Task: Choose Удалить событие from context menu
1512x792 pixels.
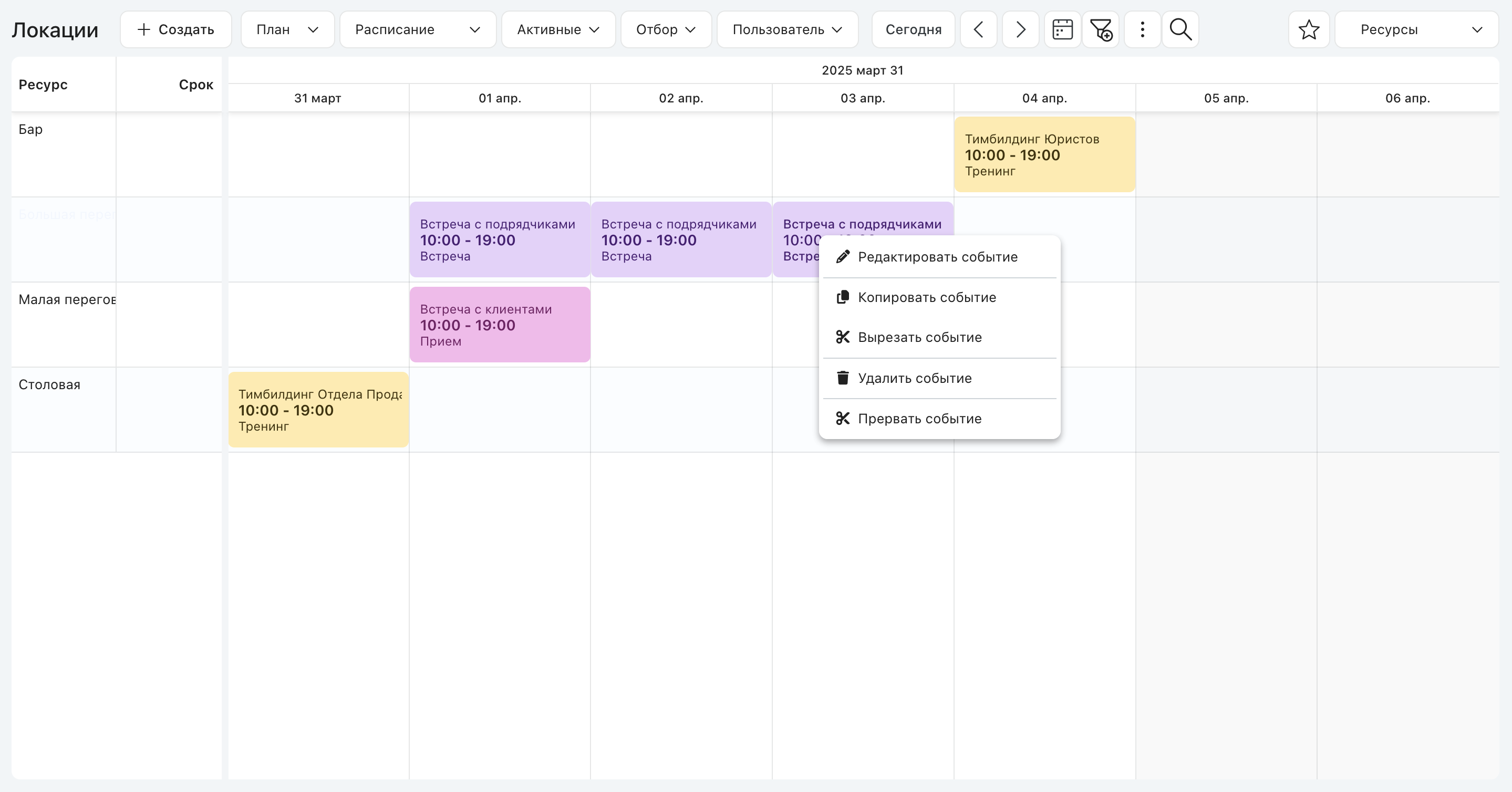Action: (939, 378)
